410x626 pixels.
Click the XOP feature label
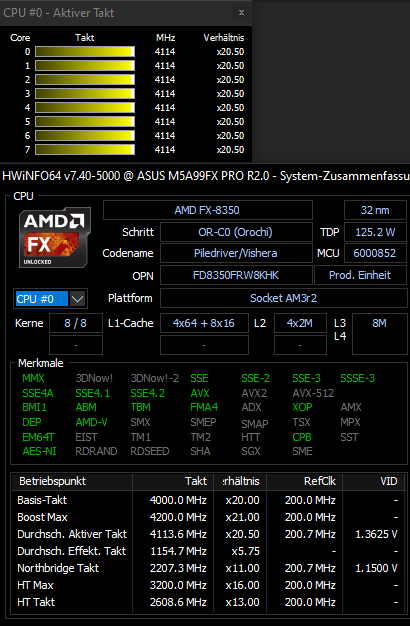(x=302, y=407)
